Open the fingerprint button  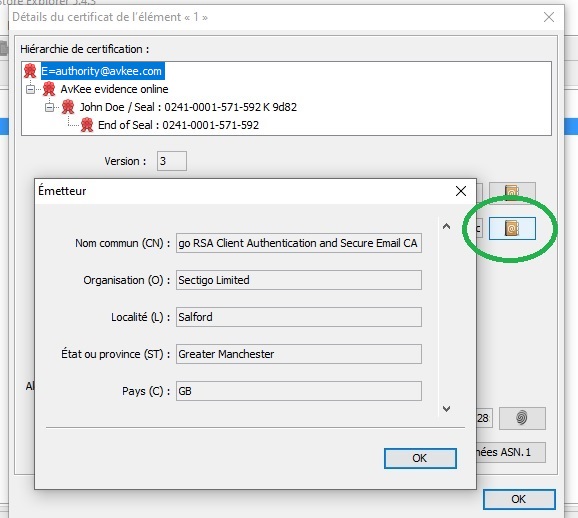click(522, 418)
